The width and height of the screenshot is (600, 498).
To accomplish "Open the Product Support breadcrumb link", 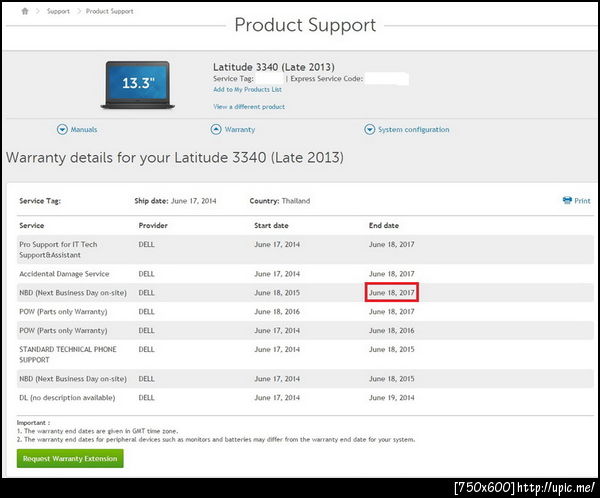I will 109,11.
